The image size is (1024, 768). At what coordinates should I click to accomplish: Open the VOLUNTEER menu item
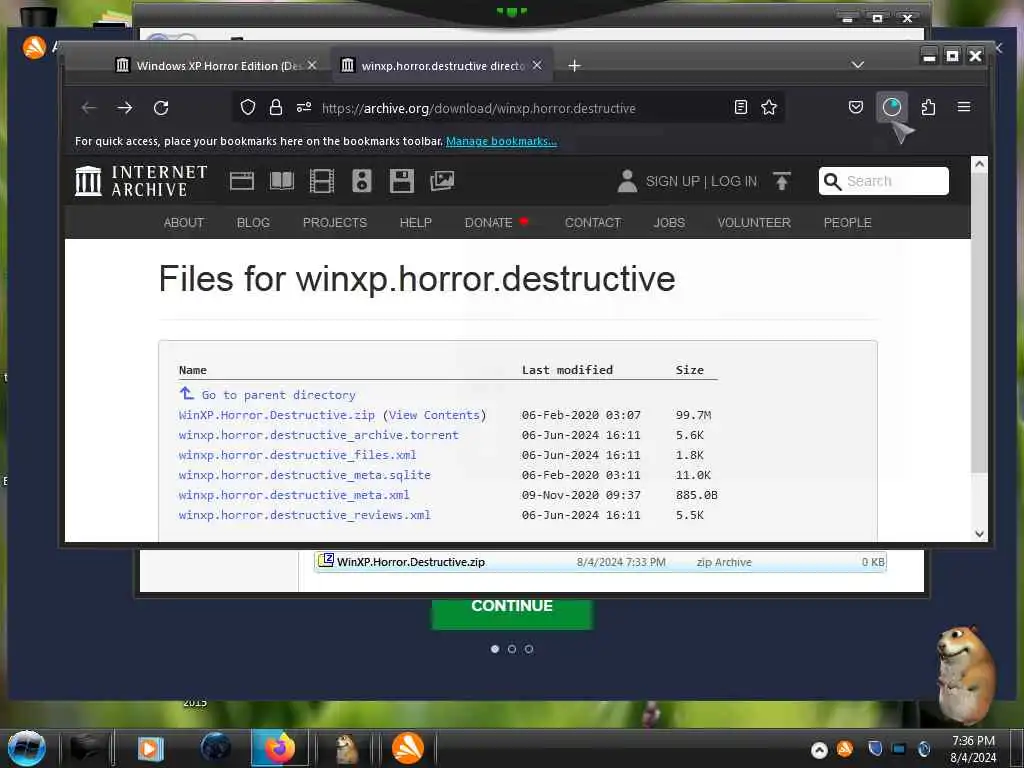click(754, 223)
